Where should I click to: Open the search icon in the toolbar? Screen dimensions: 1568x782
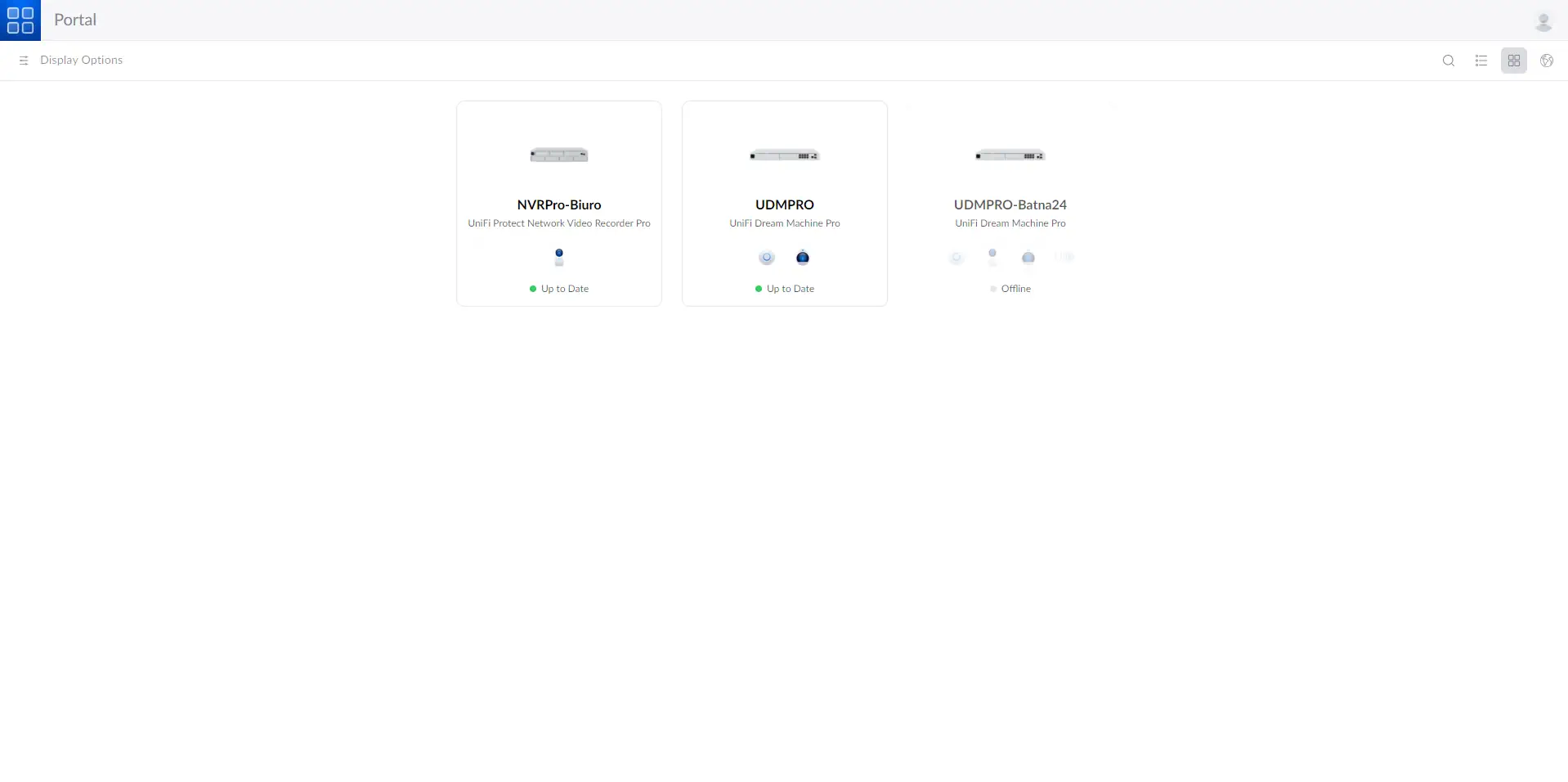1448,60
